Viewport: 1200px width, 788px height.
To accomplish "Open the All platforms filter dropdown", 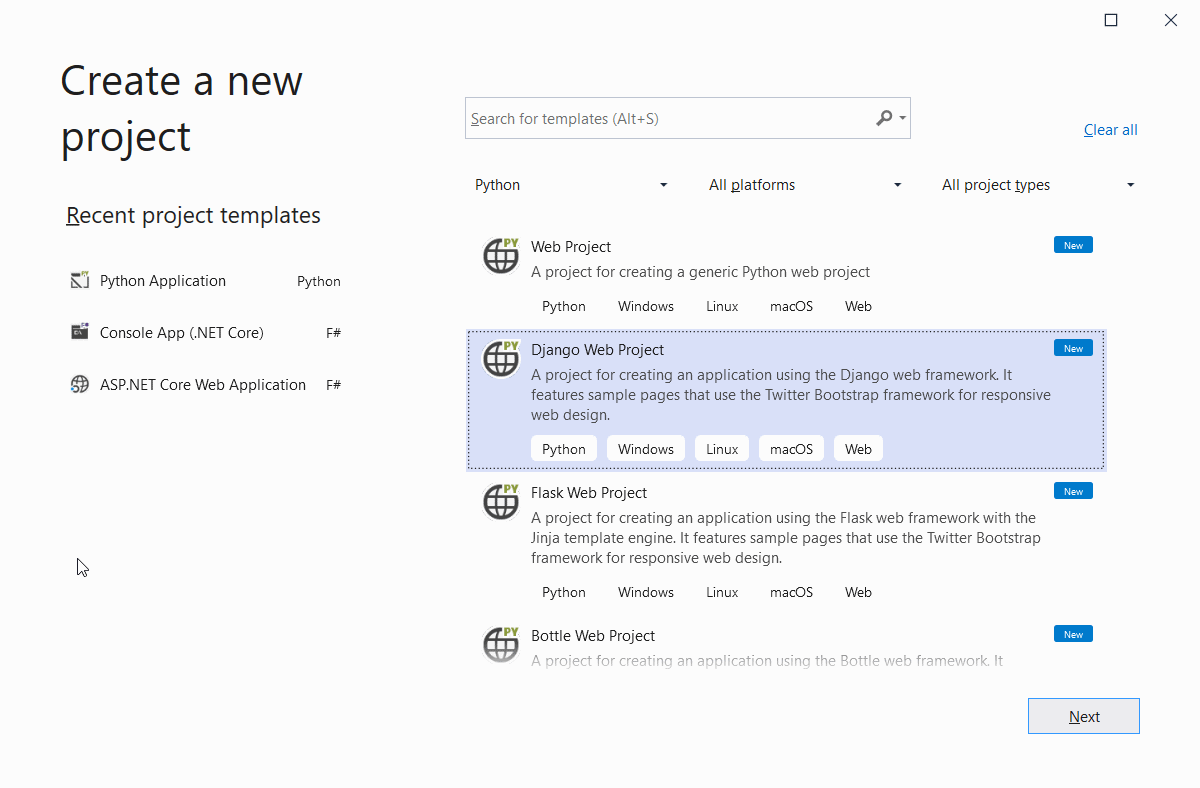I will click(804, 185).
